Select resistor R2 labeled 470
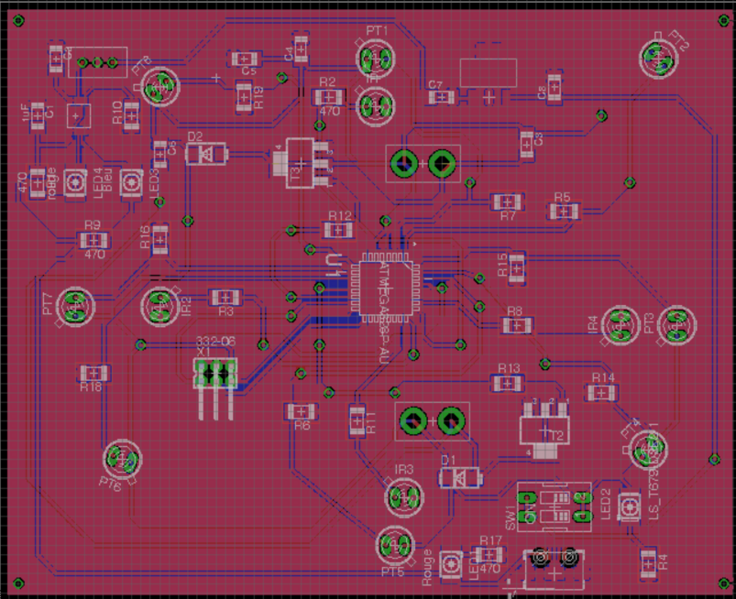This screenshot has width=736, height=599. [327, 97]
